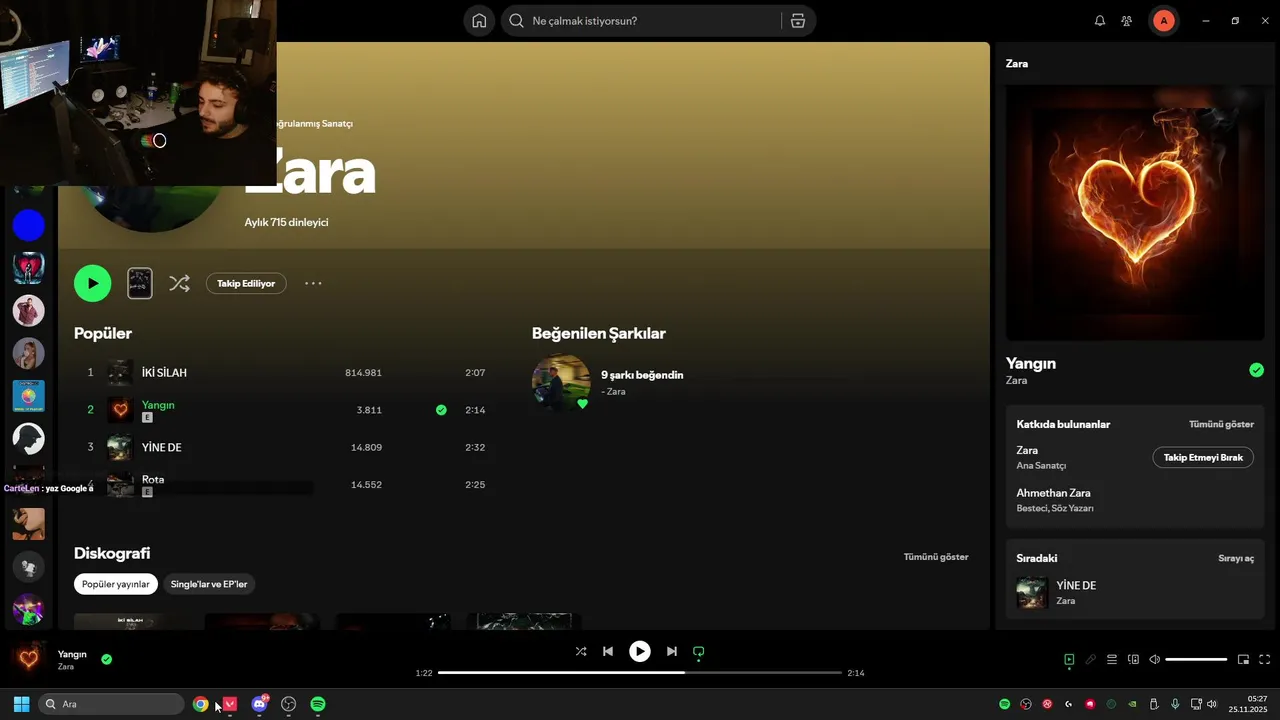
Task: Open the miniplayer icon
Action: (1243, 659)
